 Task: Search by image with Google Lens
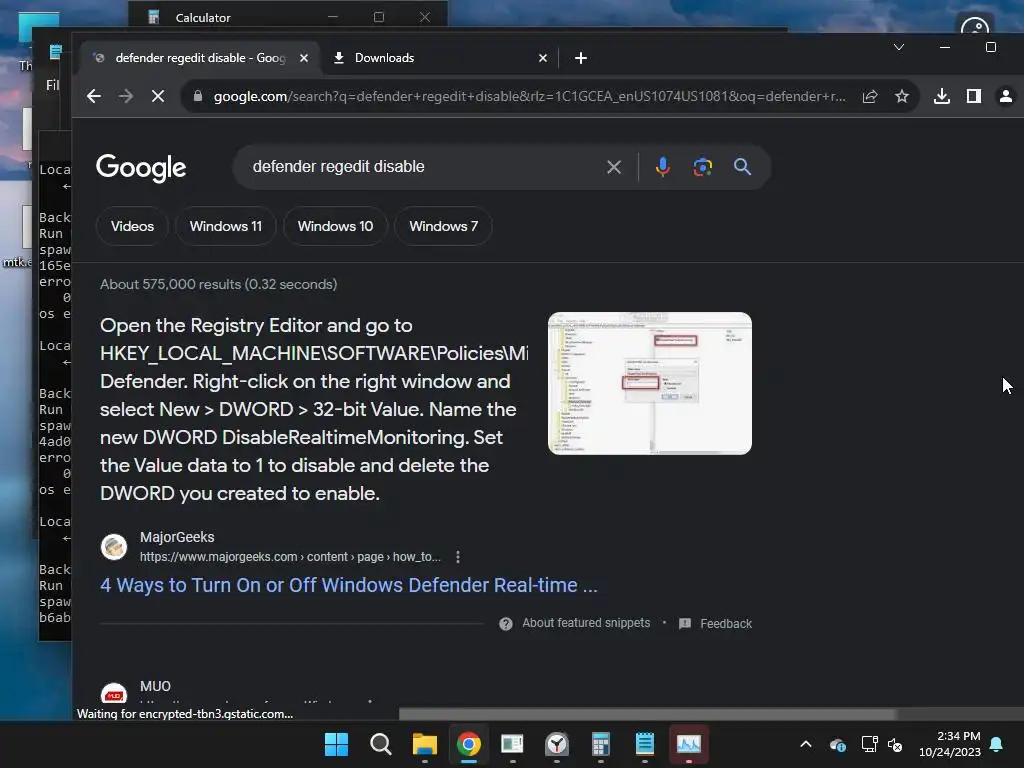click(x=702, y=167)
